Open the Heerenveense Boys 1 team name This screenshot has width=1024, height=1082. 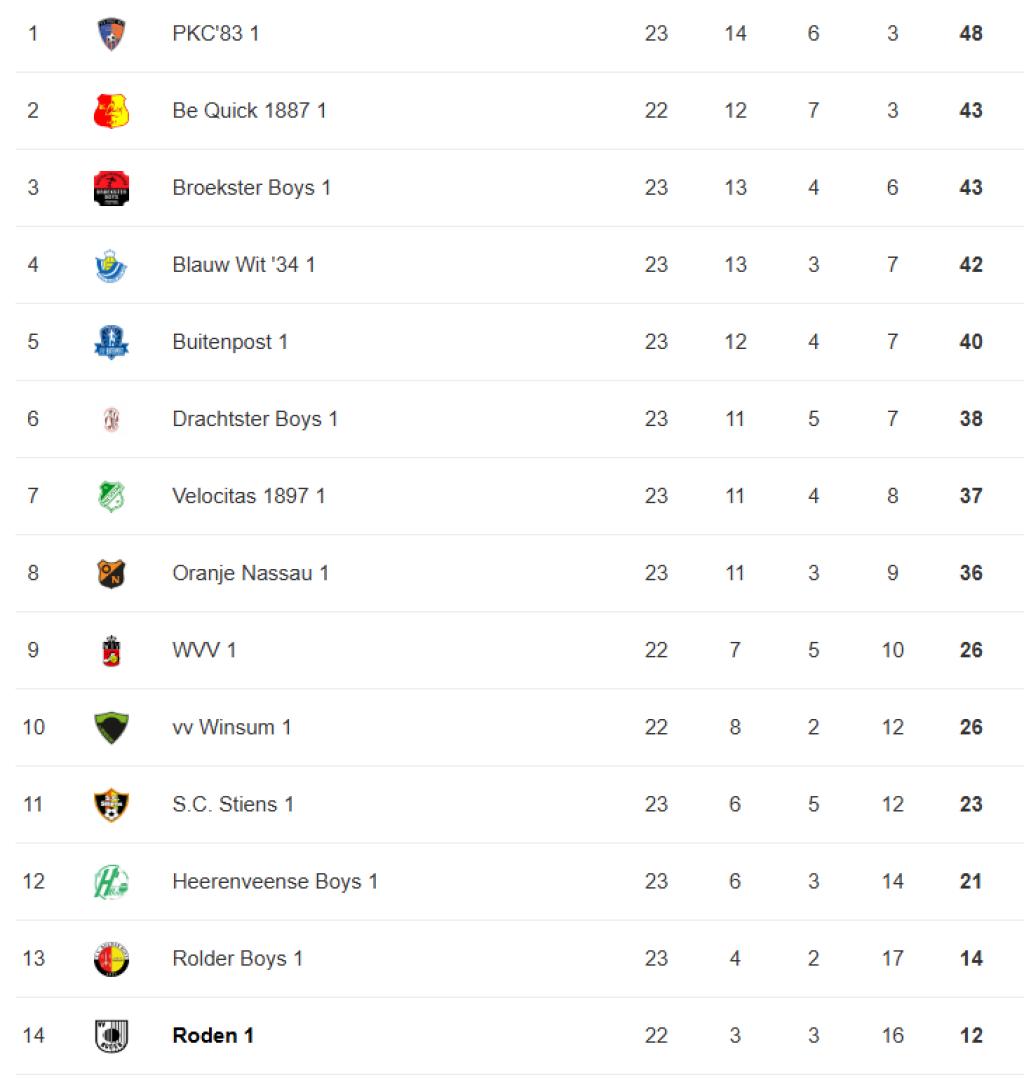[x=275, y=881]
